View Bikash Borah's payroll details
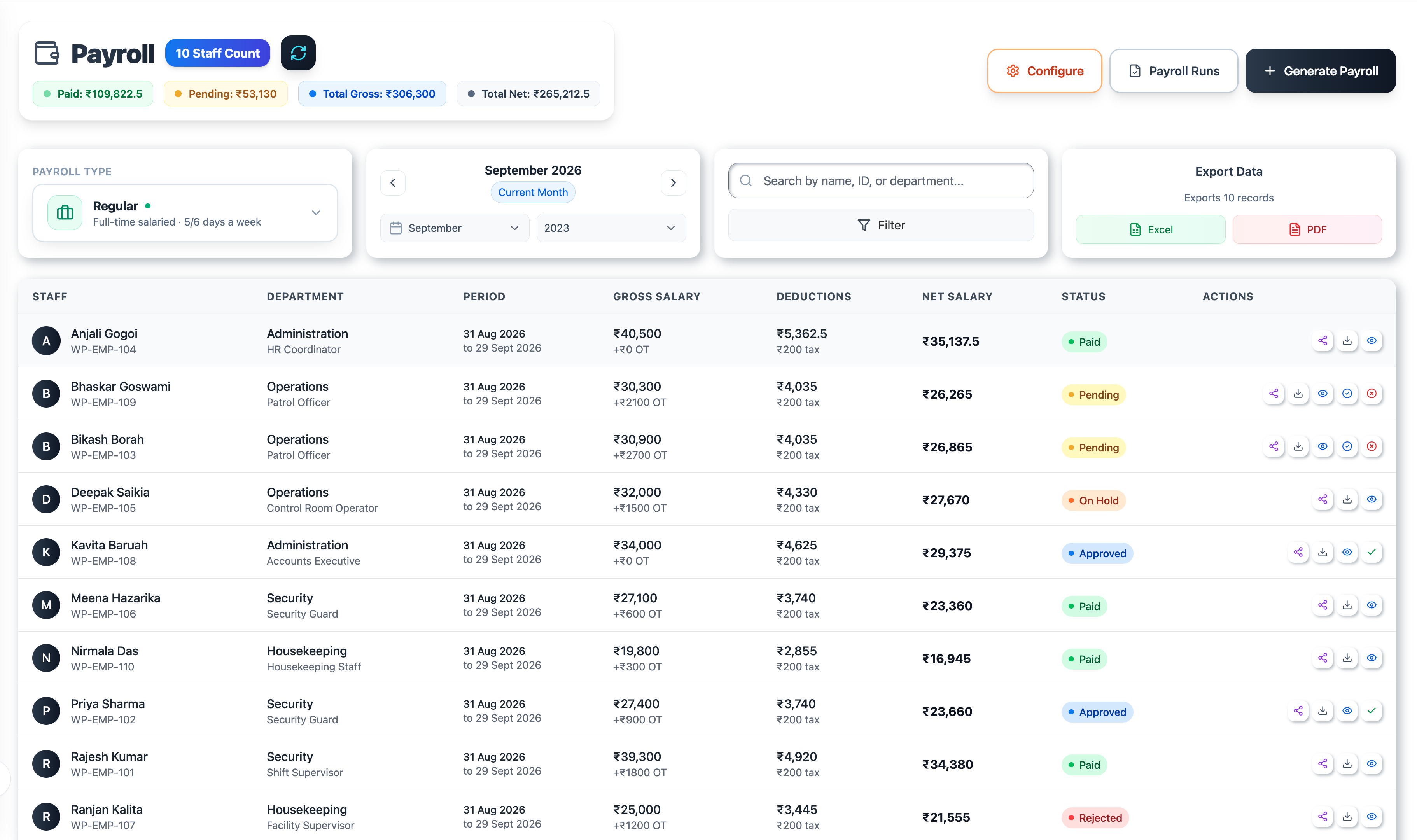The image size is (1417, 840). 1323,446
